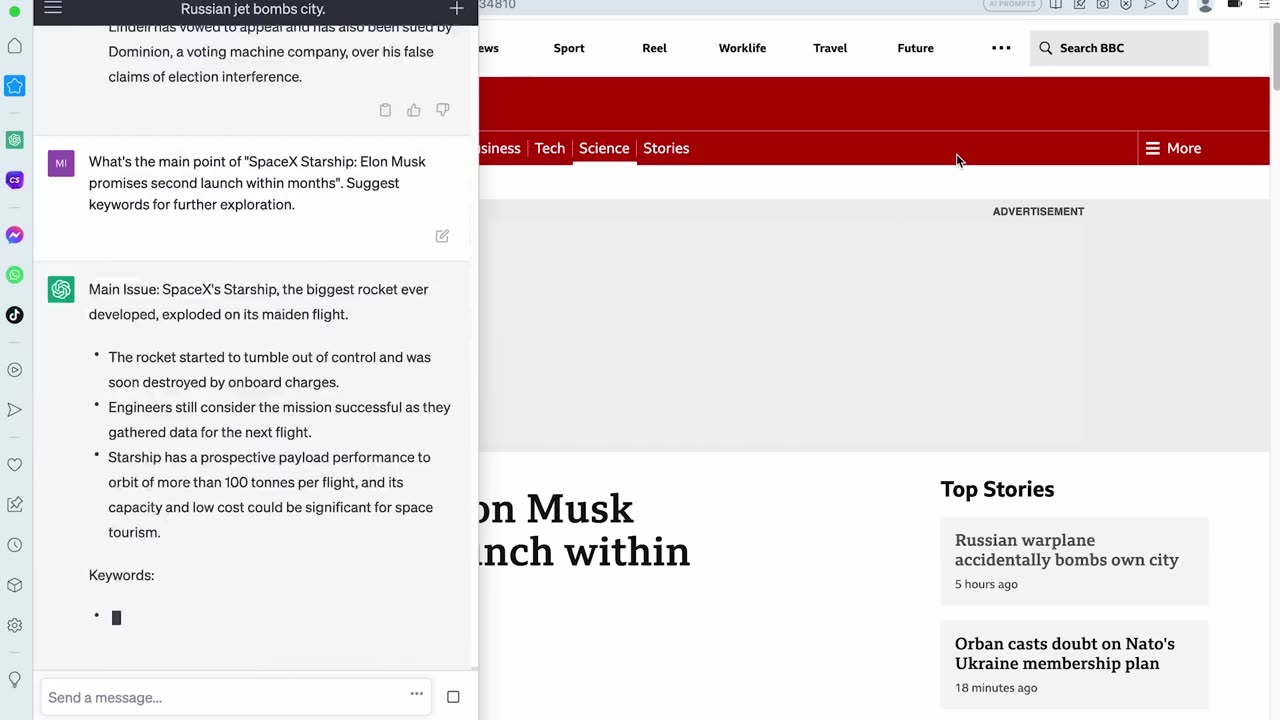Viewport: 1280px width, 720px height.
Task: Open Orban casts doubt on Nato's story
Action: 1064,653
